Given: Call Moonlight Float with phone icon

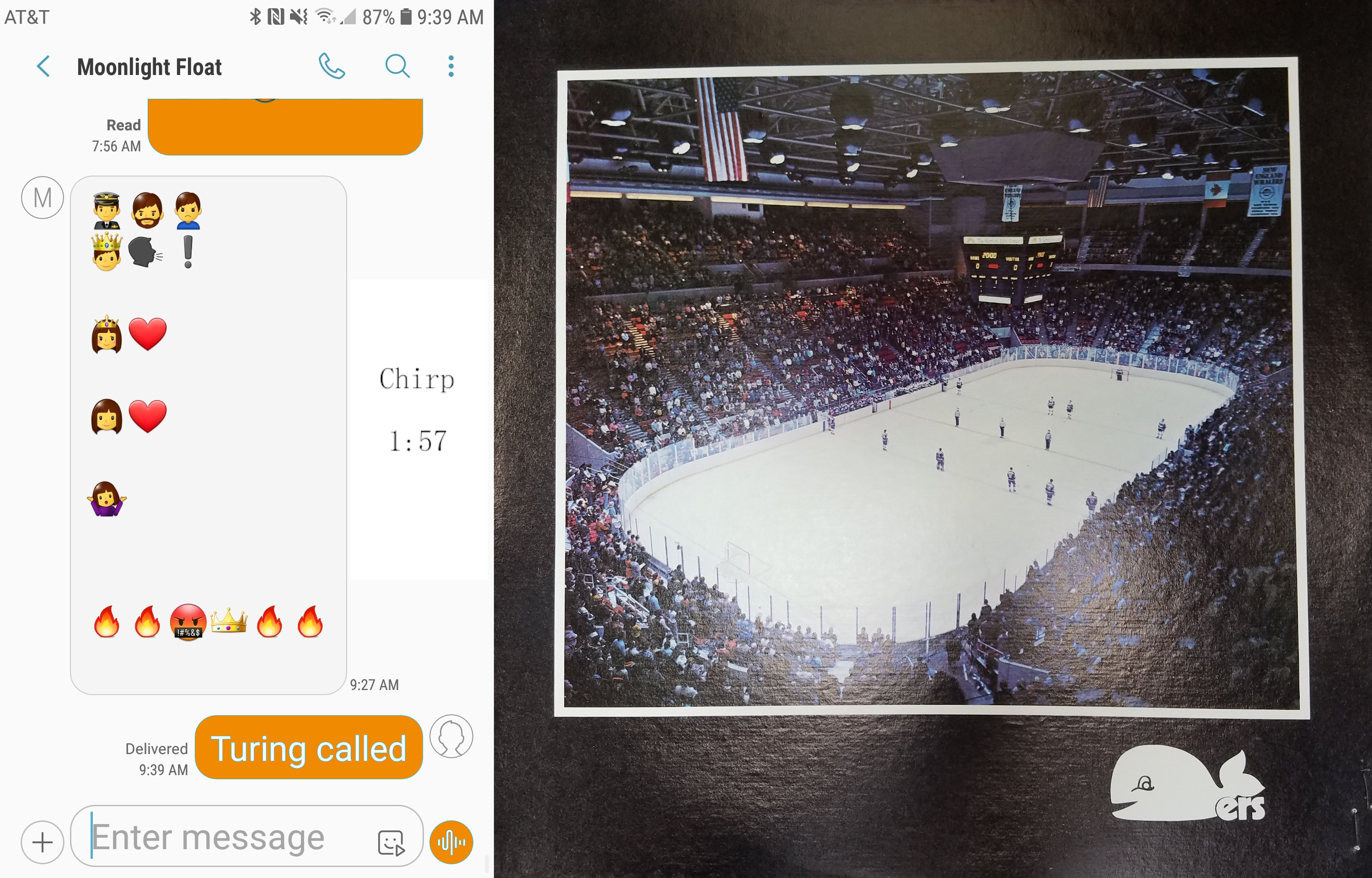Looking at the screenshot, I should pos(332,66).
